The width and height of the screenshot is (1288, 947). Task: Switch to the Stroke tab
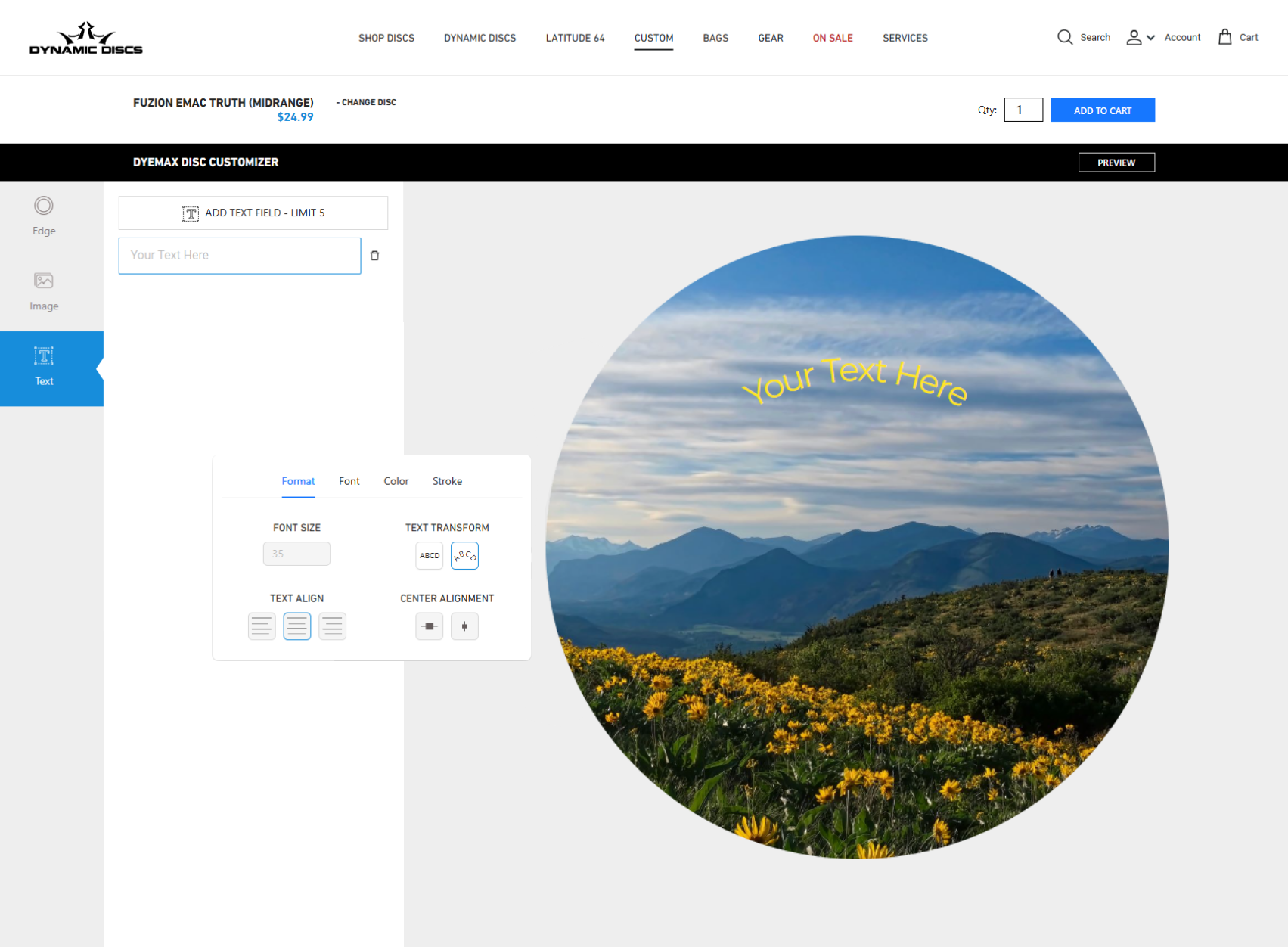(x=447, y=481)
